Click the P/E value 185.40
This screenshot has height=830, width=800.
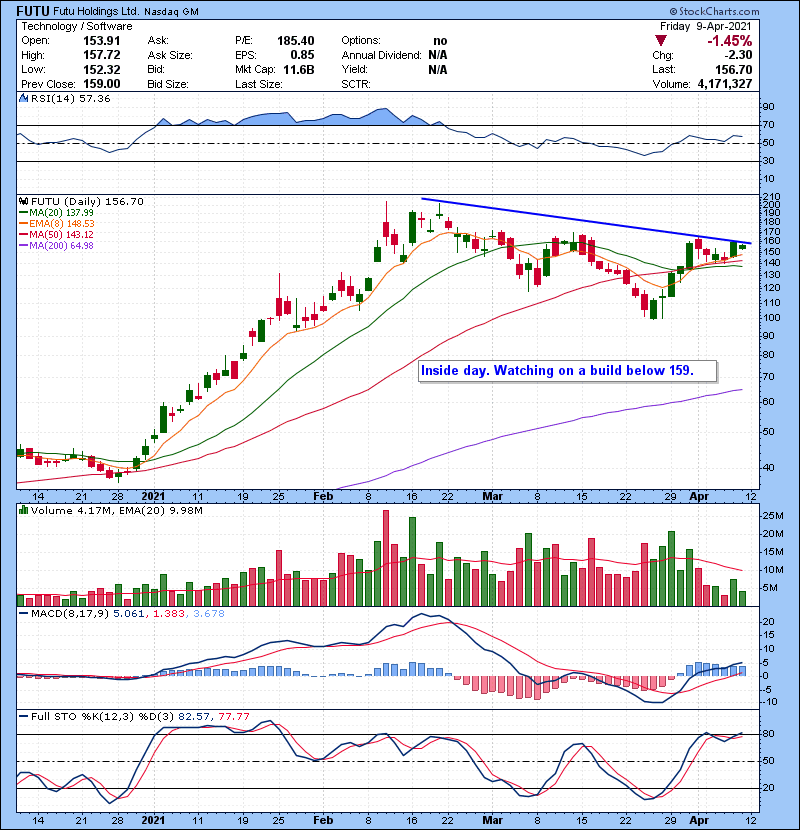(295, 41)
